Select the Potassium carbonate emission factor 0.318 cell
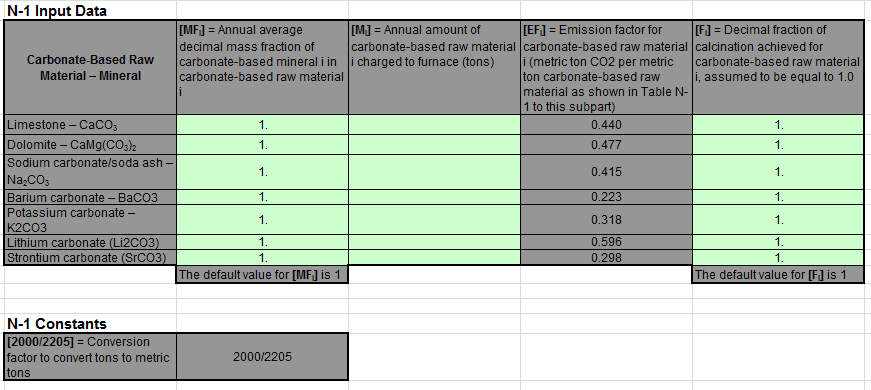 [x=606, y=220]
